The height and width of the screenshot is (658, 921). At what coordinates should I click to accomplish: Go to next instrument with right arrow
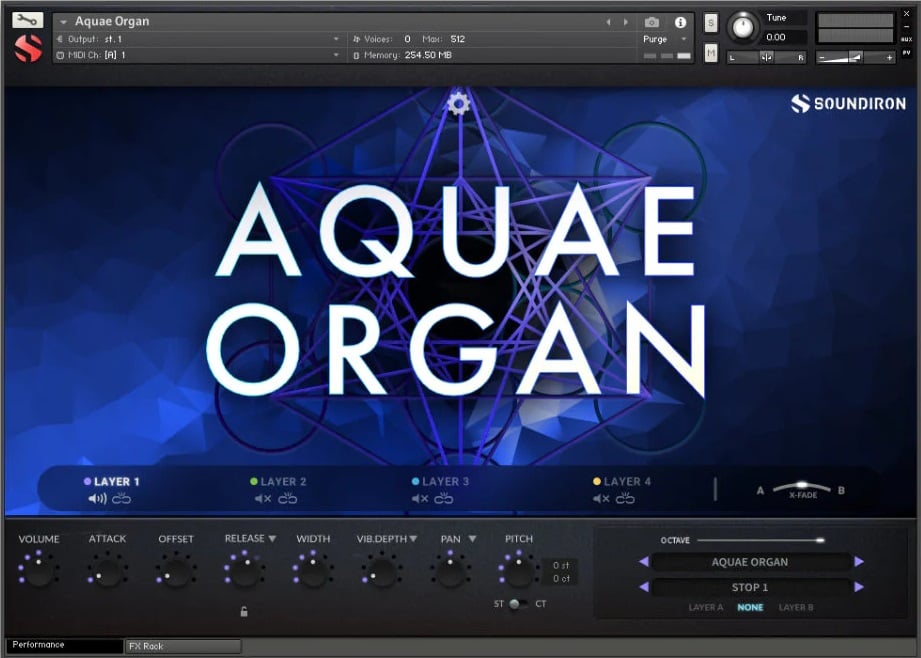point(626,22)
